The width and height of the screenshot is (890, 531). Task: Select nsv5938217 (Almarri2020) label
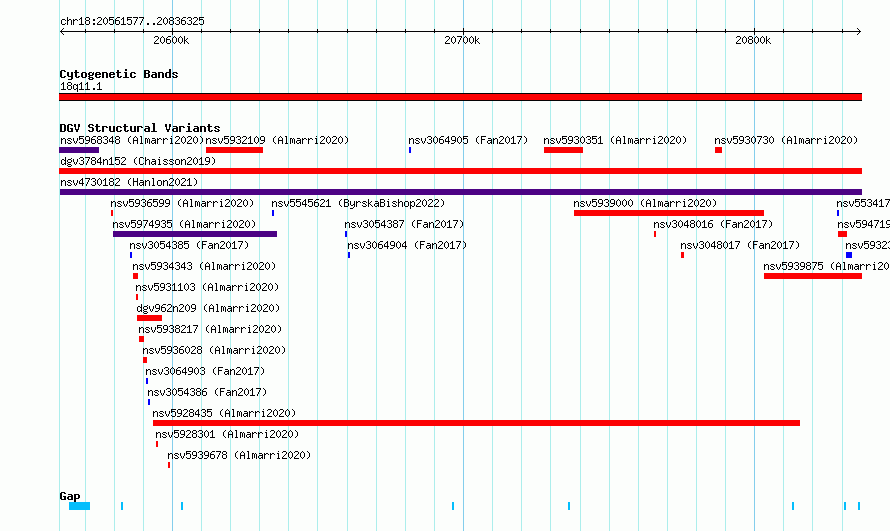(x=210, y=329)
